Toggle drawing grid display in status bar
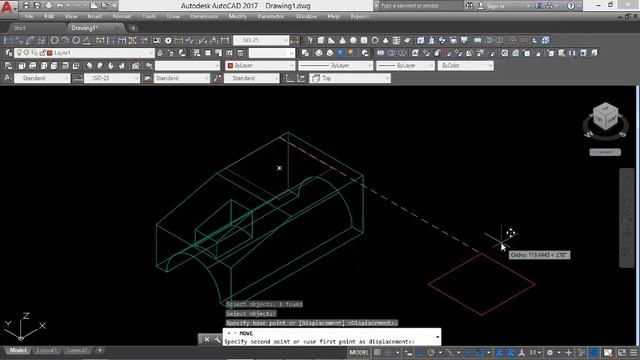640x360 pixels. [x=377, y=352]
